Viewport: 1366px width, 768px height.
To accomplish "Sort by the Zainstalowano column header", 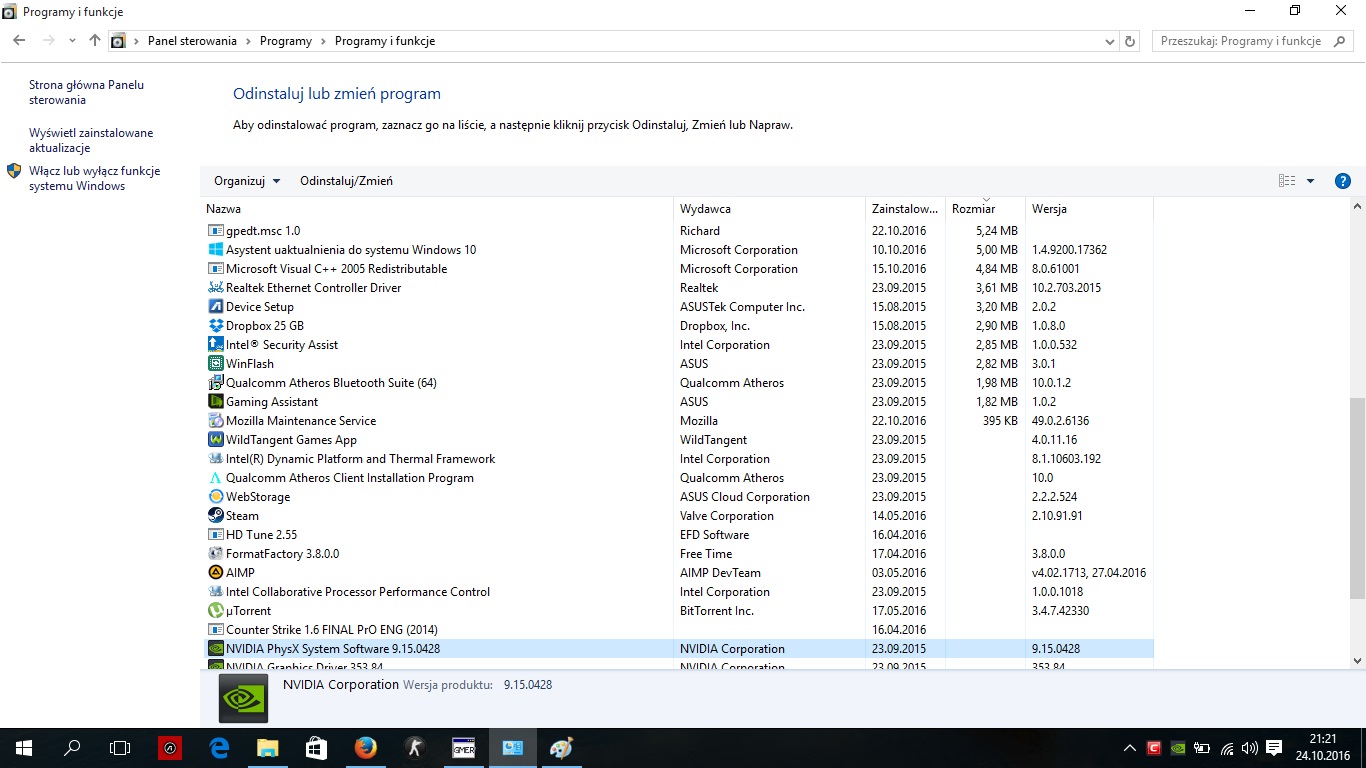I will pyautogui.click(x=905, y=209).
